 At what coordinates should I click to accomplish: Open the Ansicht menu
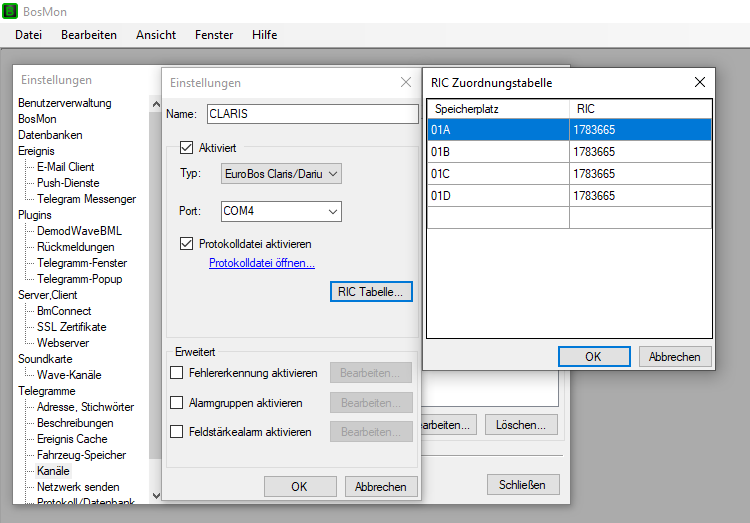(156, 35)
